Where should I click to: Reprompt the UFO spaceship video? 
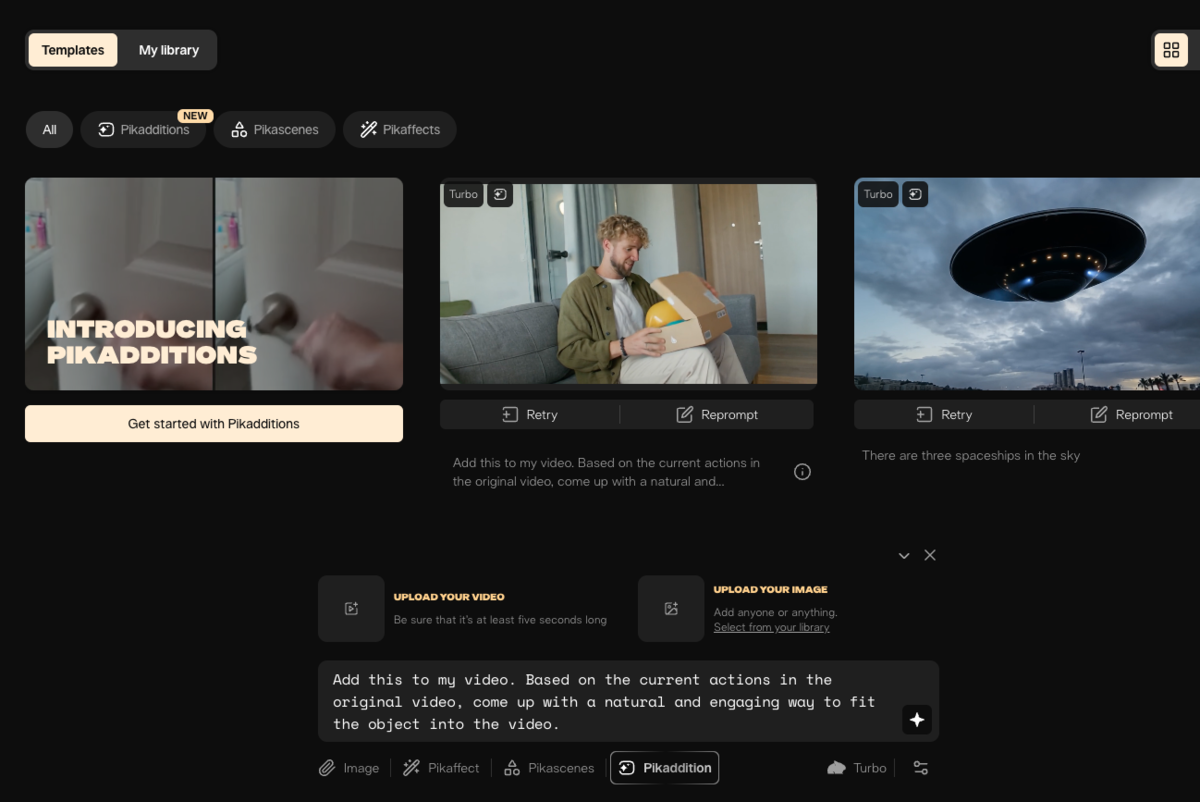pyautogui.click(x=1131, y=414)
